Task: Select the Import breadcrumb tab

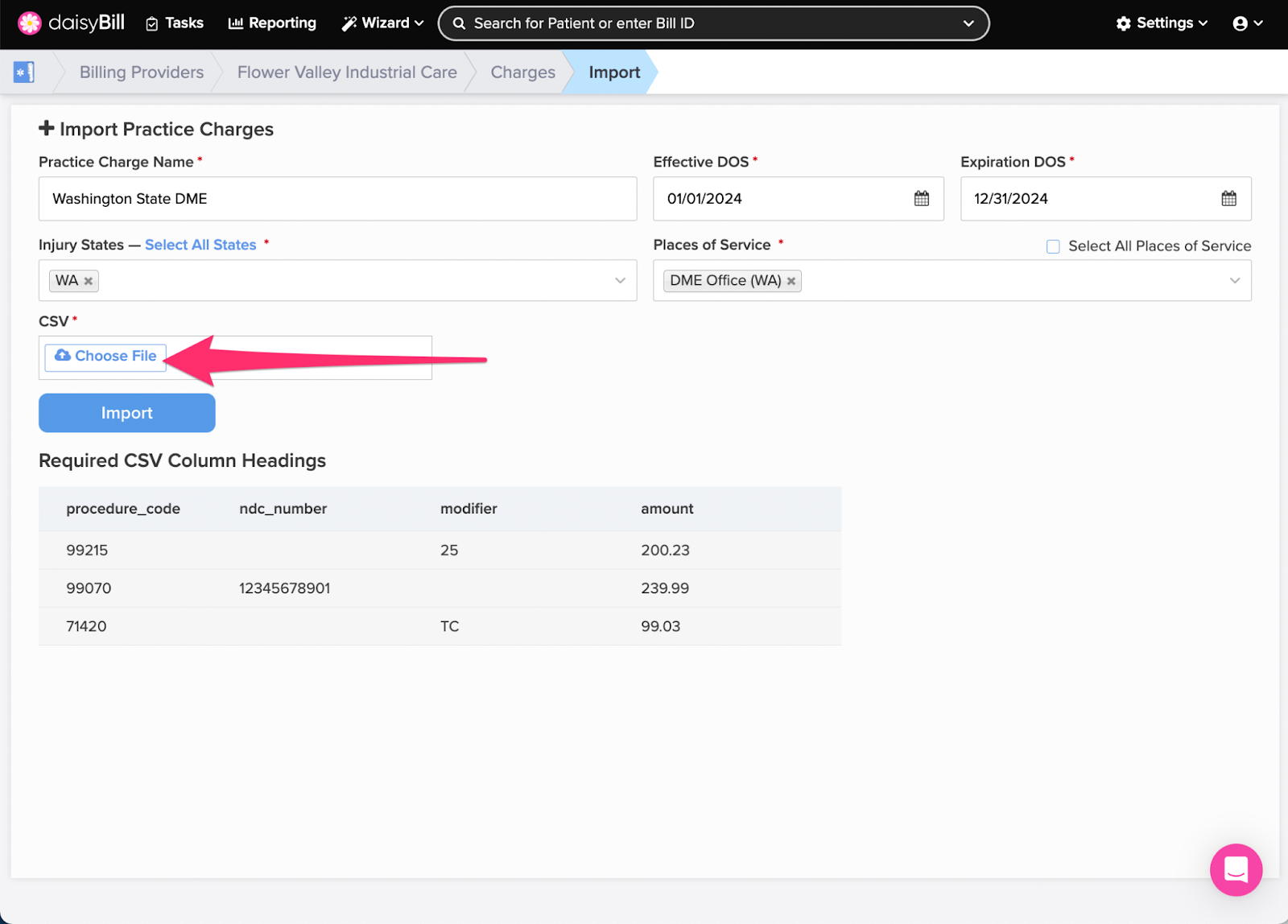Action: [614, 72]
